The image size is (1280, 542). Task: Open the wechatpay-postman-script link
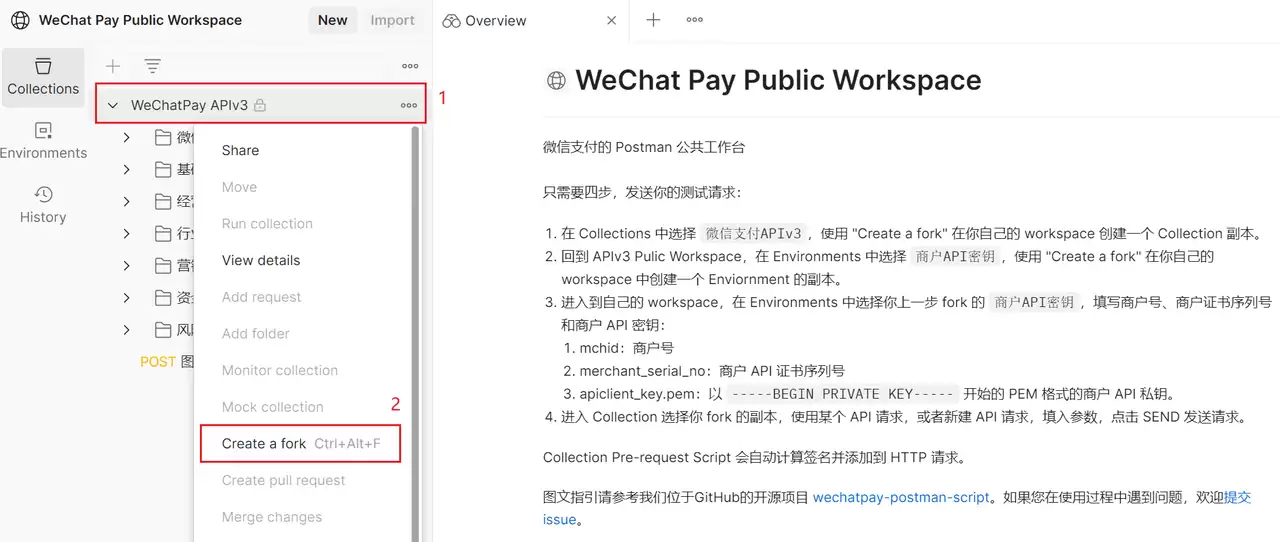901,497
